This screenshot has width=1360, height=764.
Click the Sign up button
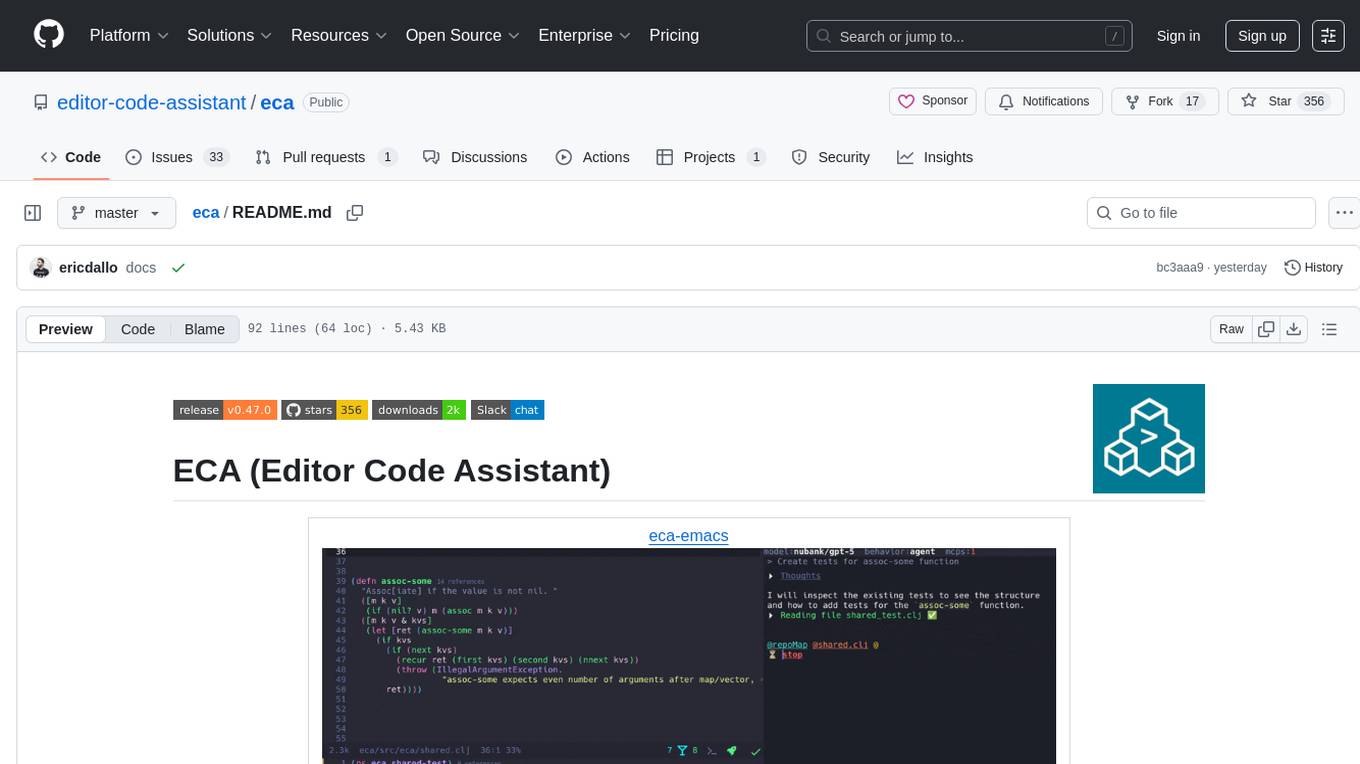pyautogui.click(x=1262, y=36)
